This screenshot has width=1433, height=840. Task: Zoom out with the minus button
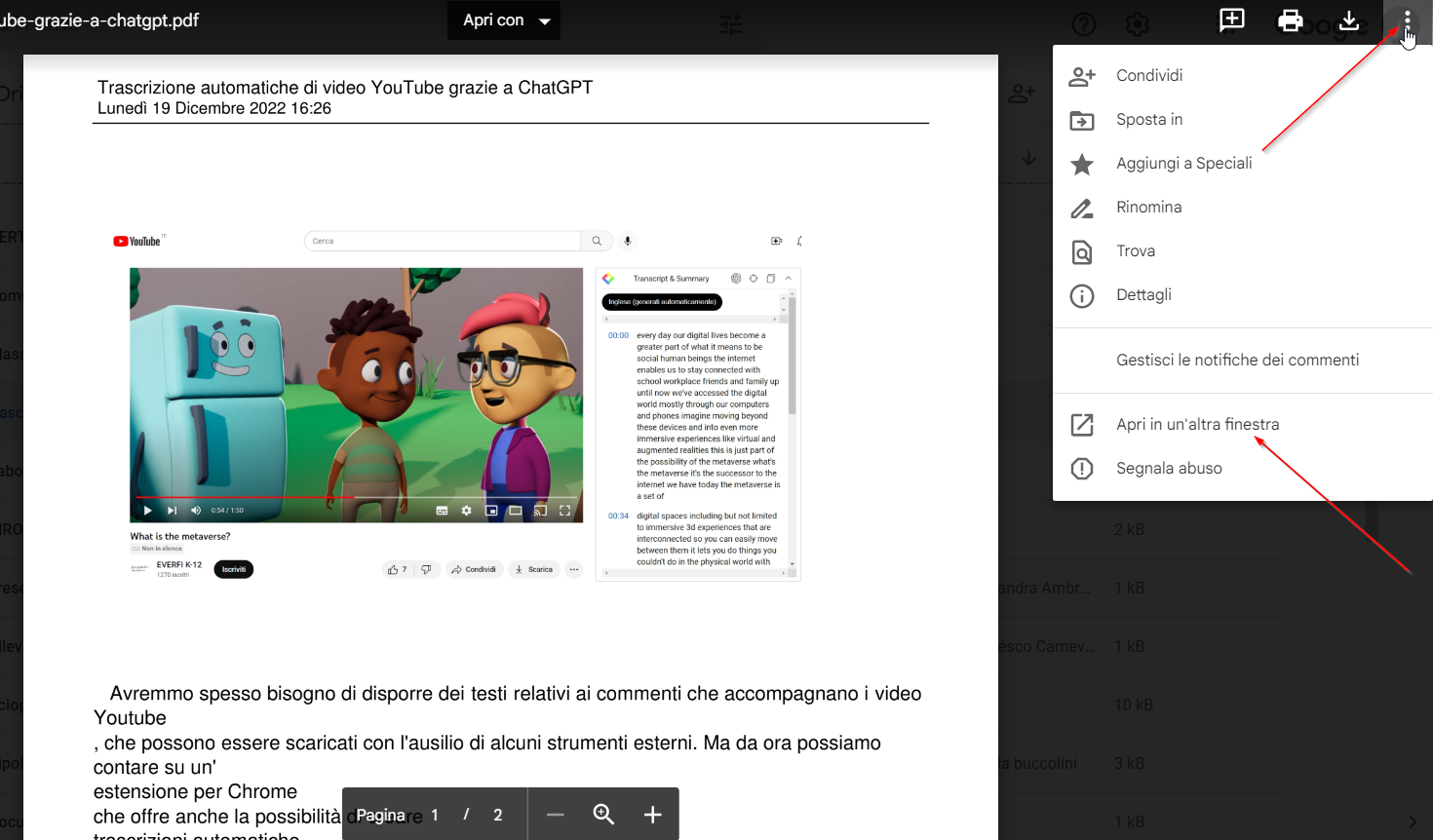pyautogui.click(x=556, y=815)
